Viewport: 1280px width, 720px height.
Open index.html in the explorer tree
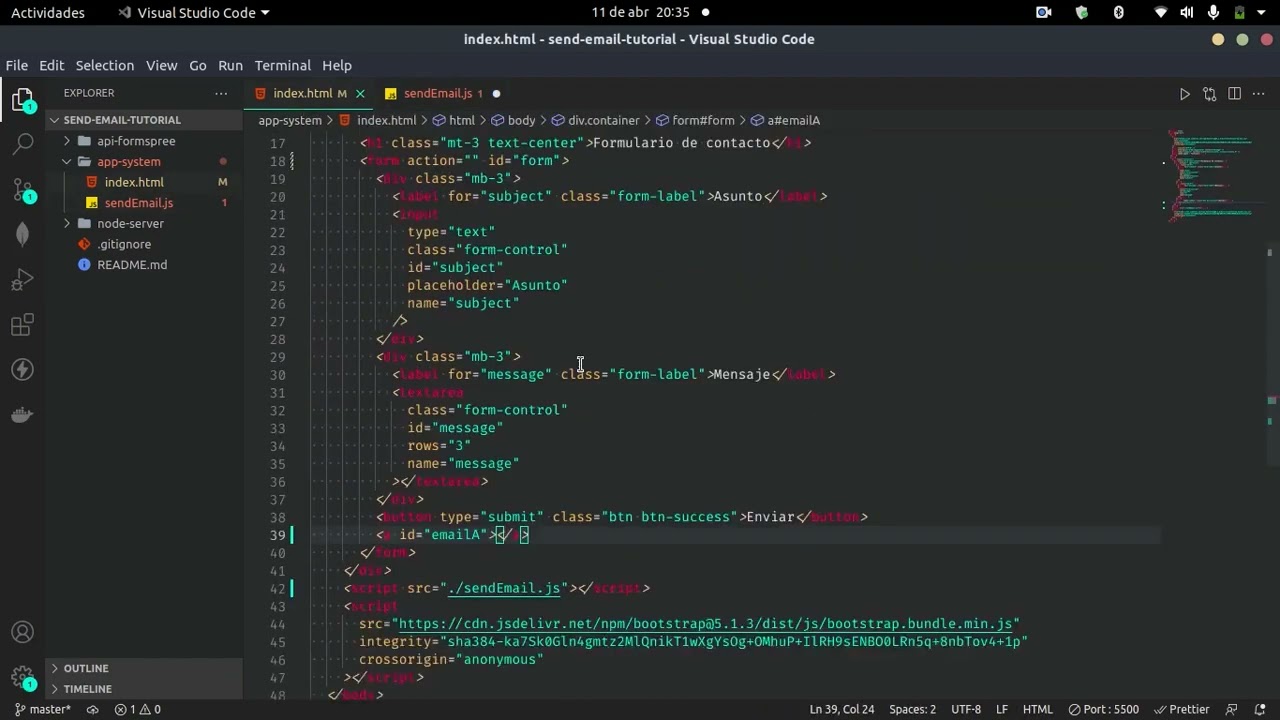point(134,182)
